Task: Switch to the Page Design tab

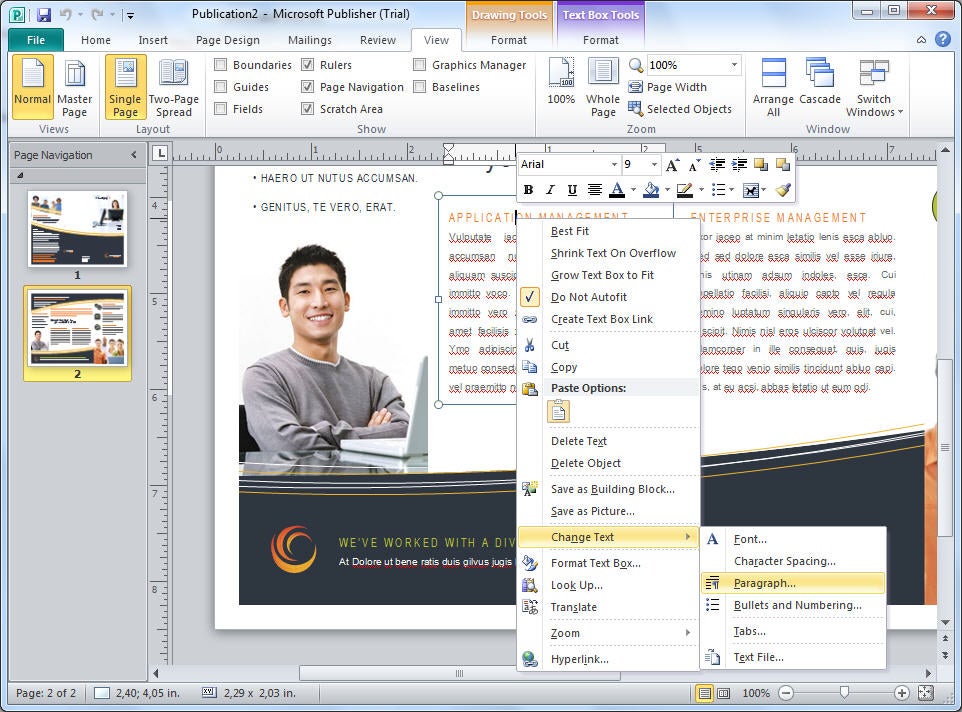Action: tap(228, 40)
